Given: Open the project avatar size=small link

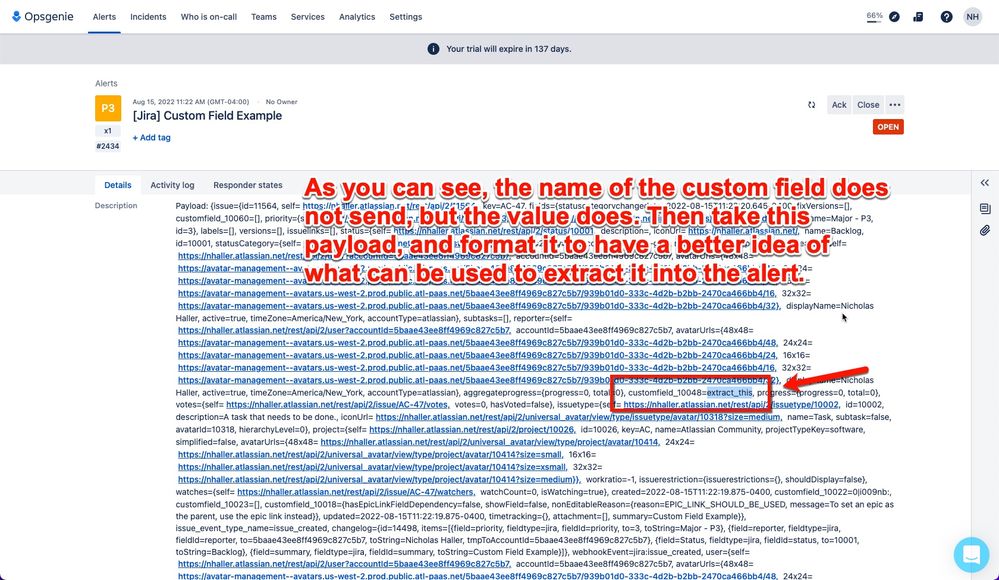Looking at the screenshot, I should (x=370, y=454).
